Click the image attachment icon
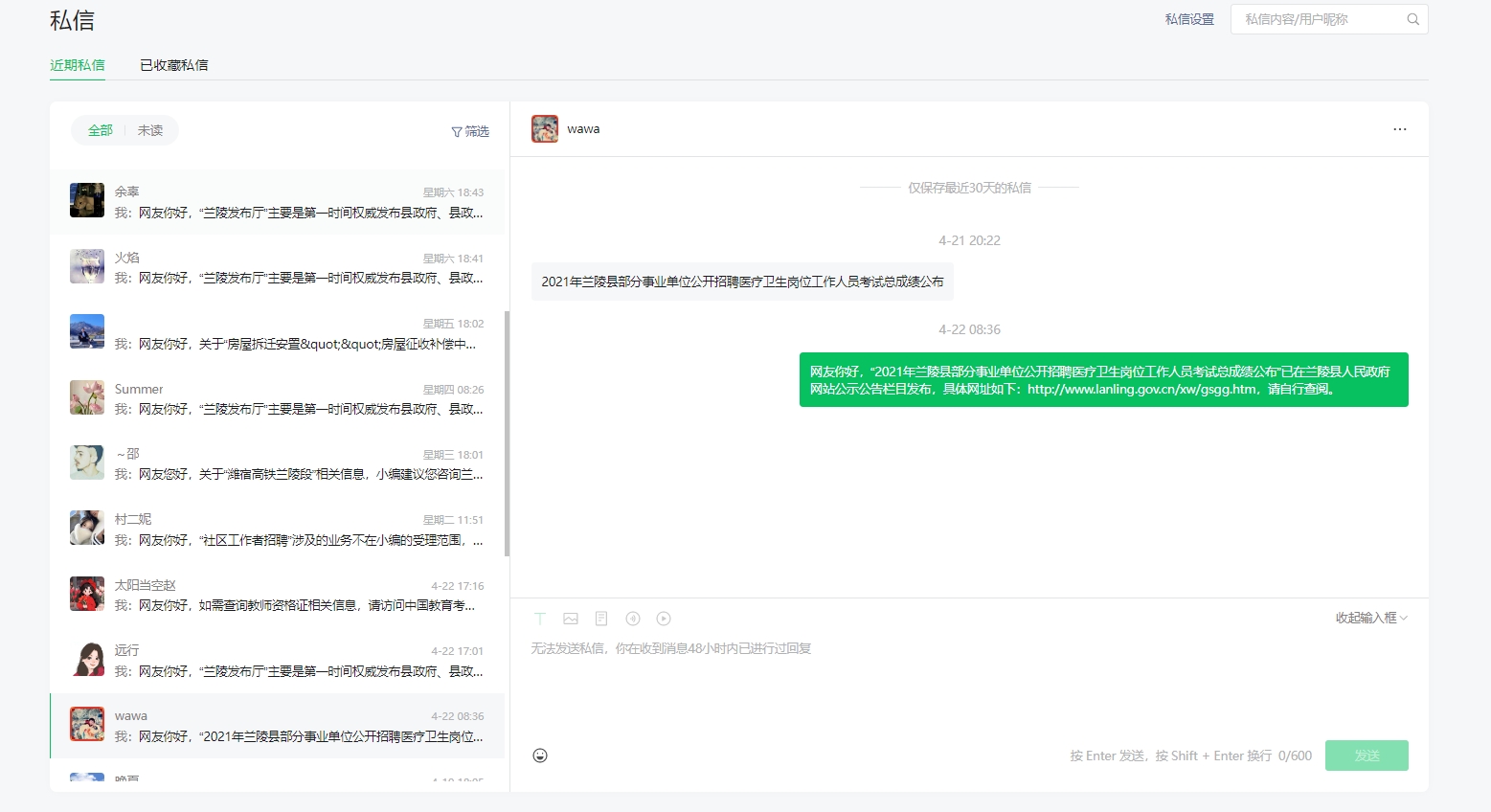The image size is (1491, 812). (571, 619)
